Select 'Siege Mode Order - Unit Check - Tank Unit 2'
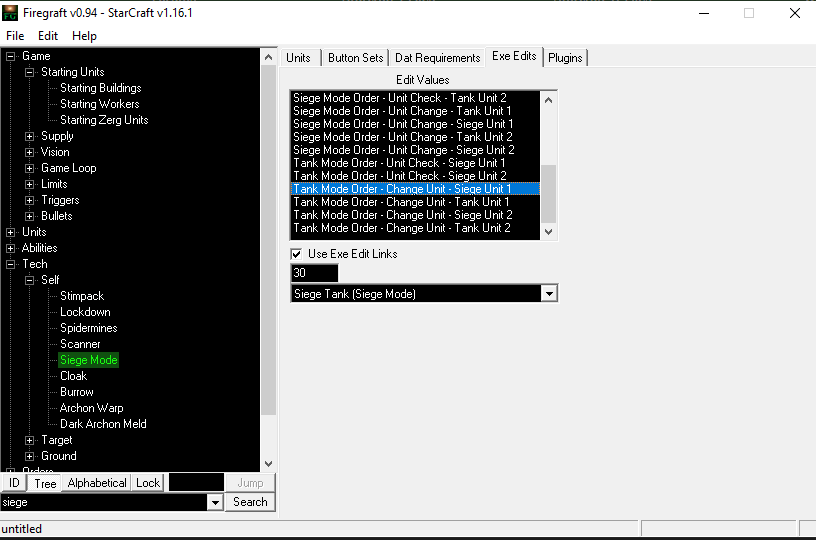Image resolution: width=816 pixels, height=540 pixels. [415, 98]
